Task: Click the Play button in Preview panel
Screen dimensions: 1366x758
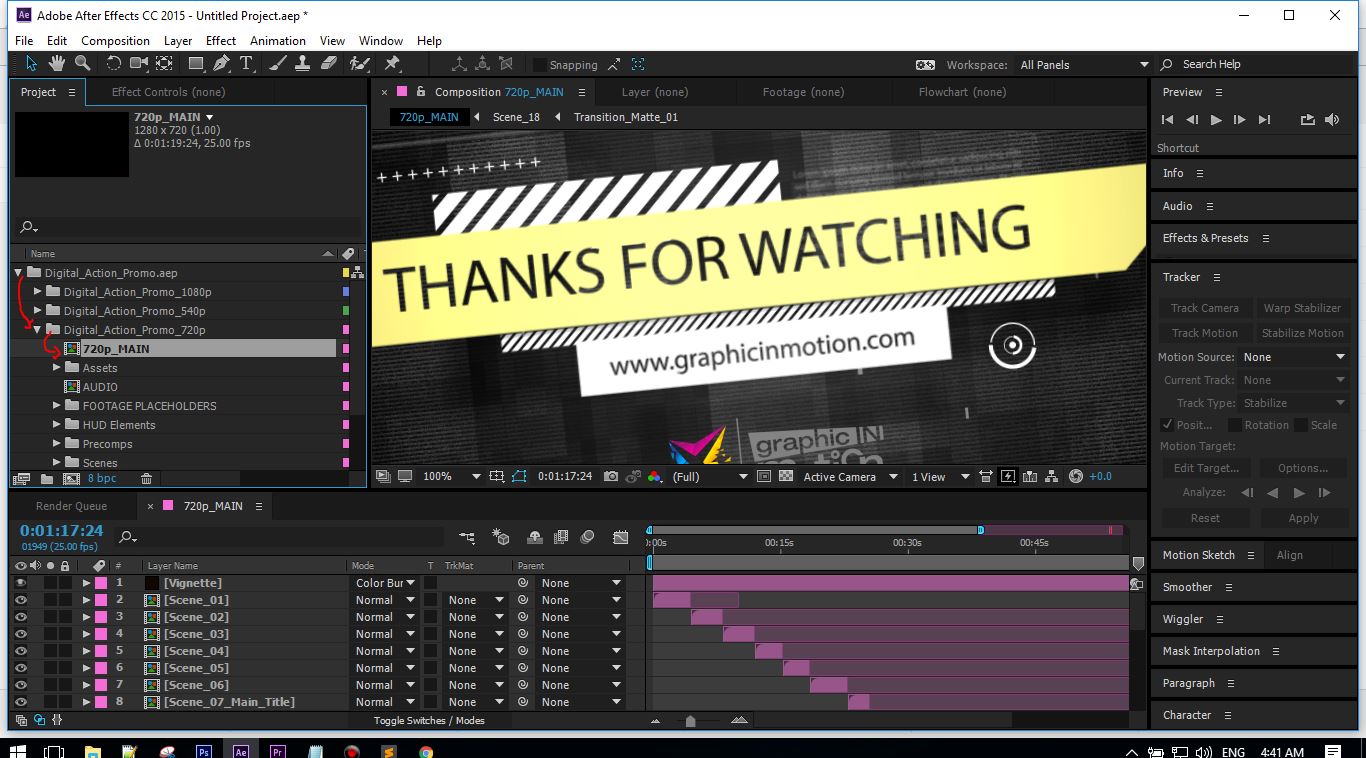Action: coord(1216,120)
